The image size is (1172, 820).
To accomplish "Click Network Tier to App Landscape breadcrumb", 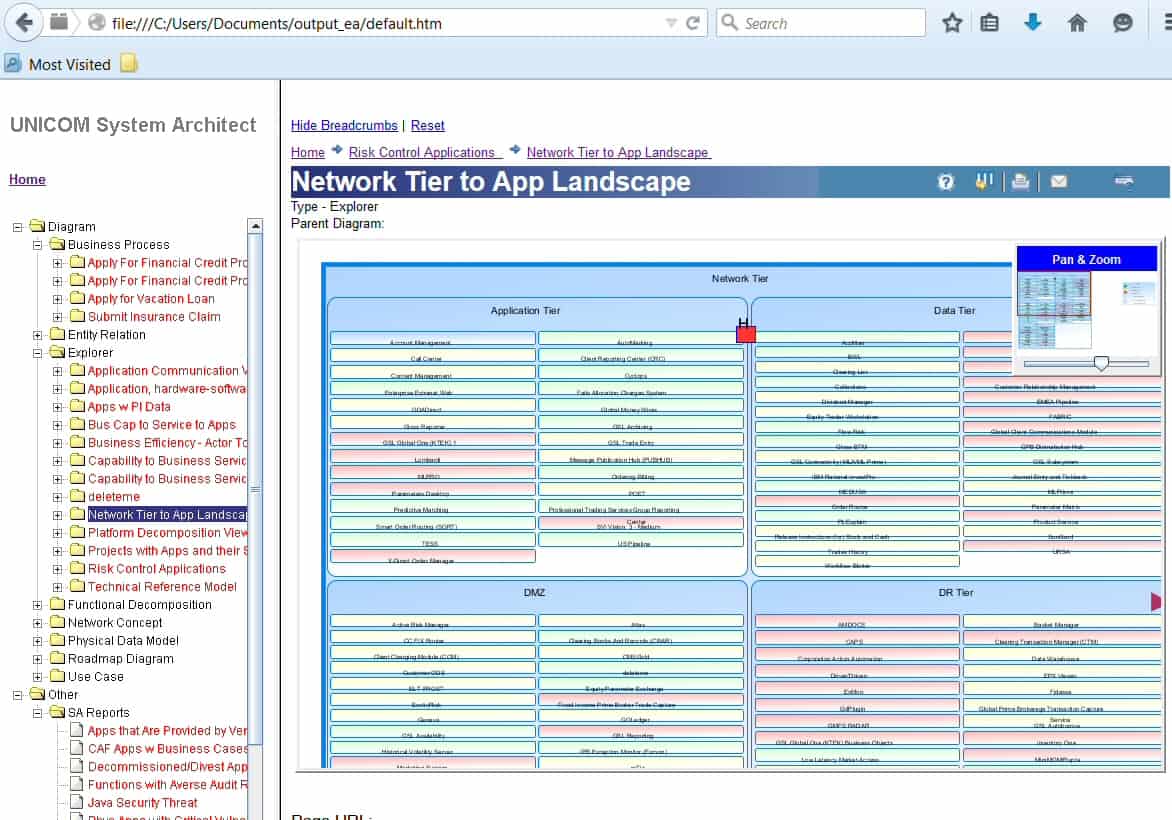I will (617, 152).
